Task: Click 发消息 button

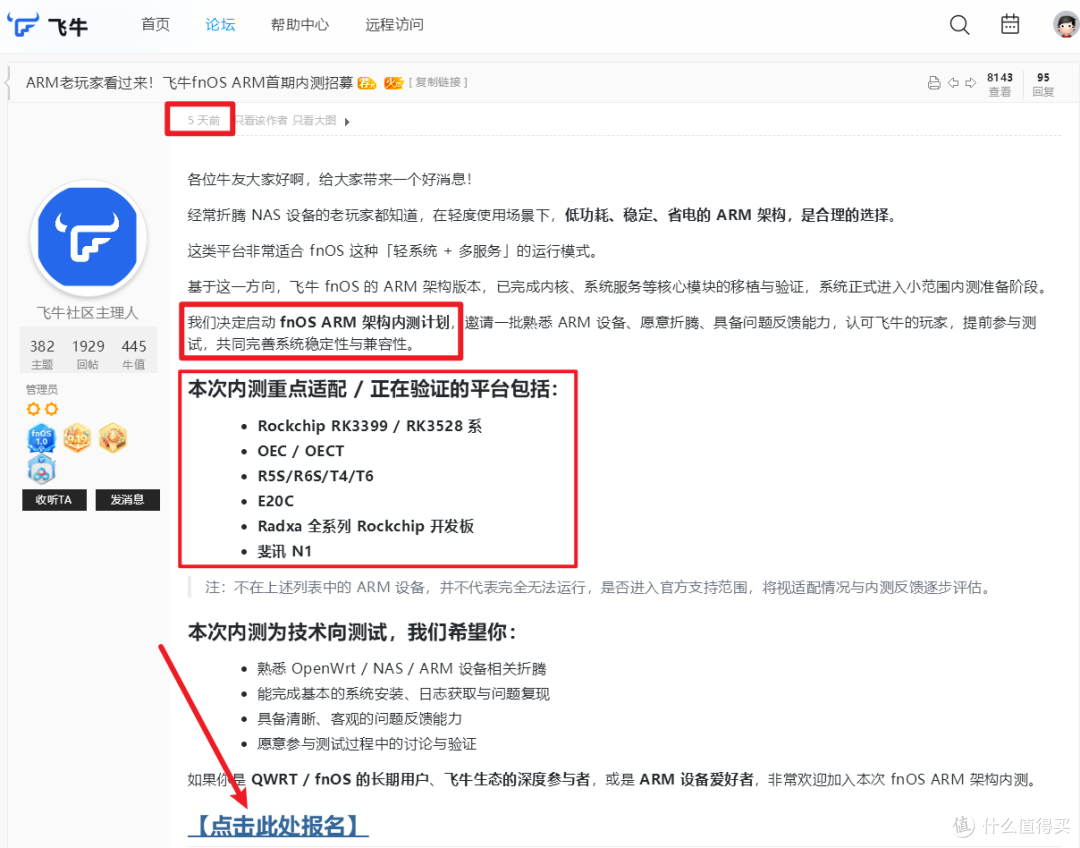Action: [x=127, y=500]
